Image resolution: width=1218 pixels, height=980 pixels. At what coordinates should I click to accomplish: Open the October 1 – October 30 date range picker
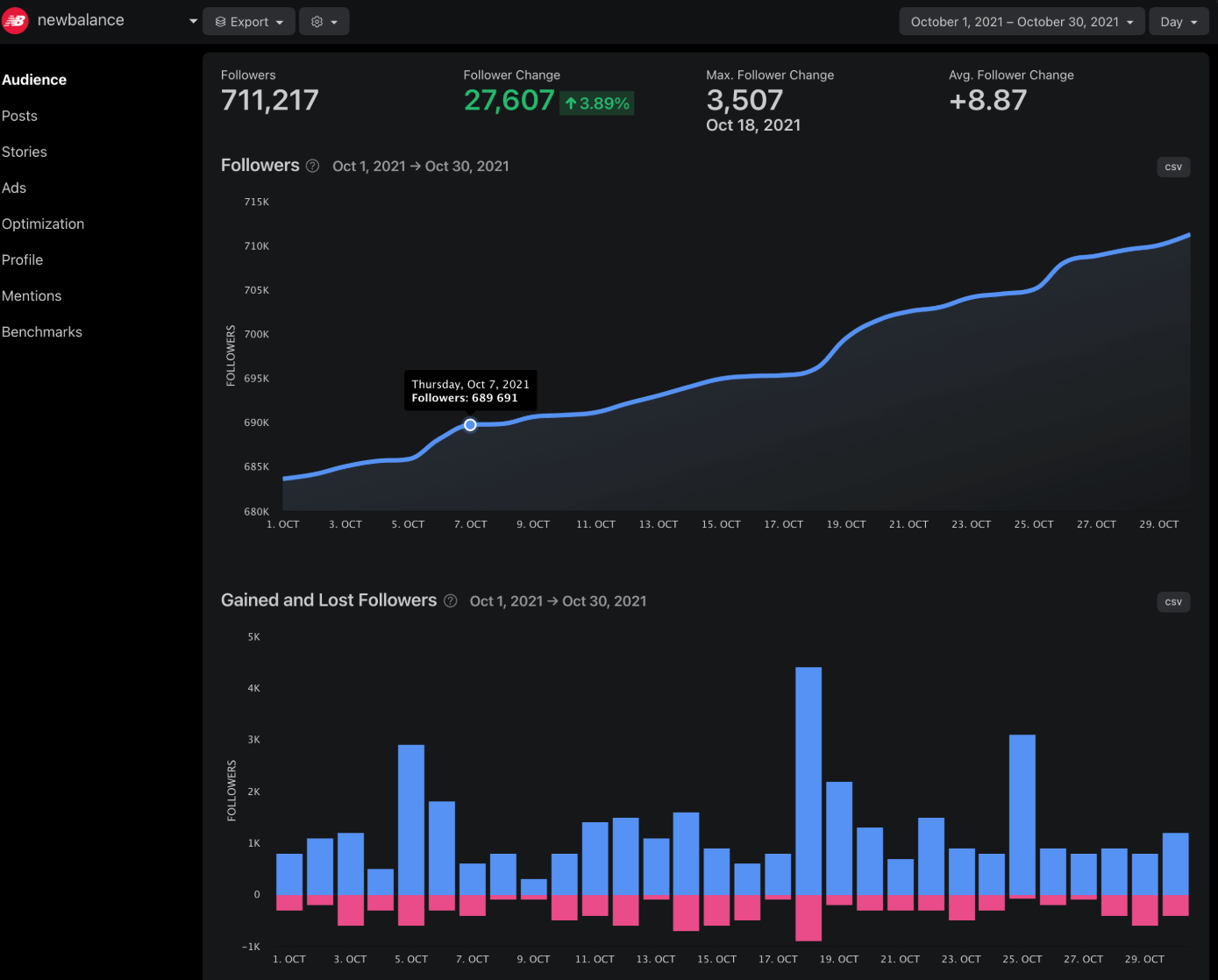coord(1022,21)
